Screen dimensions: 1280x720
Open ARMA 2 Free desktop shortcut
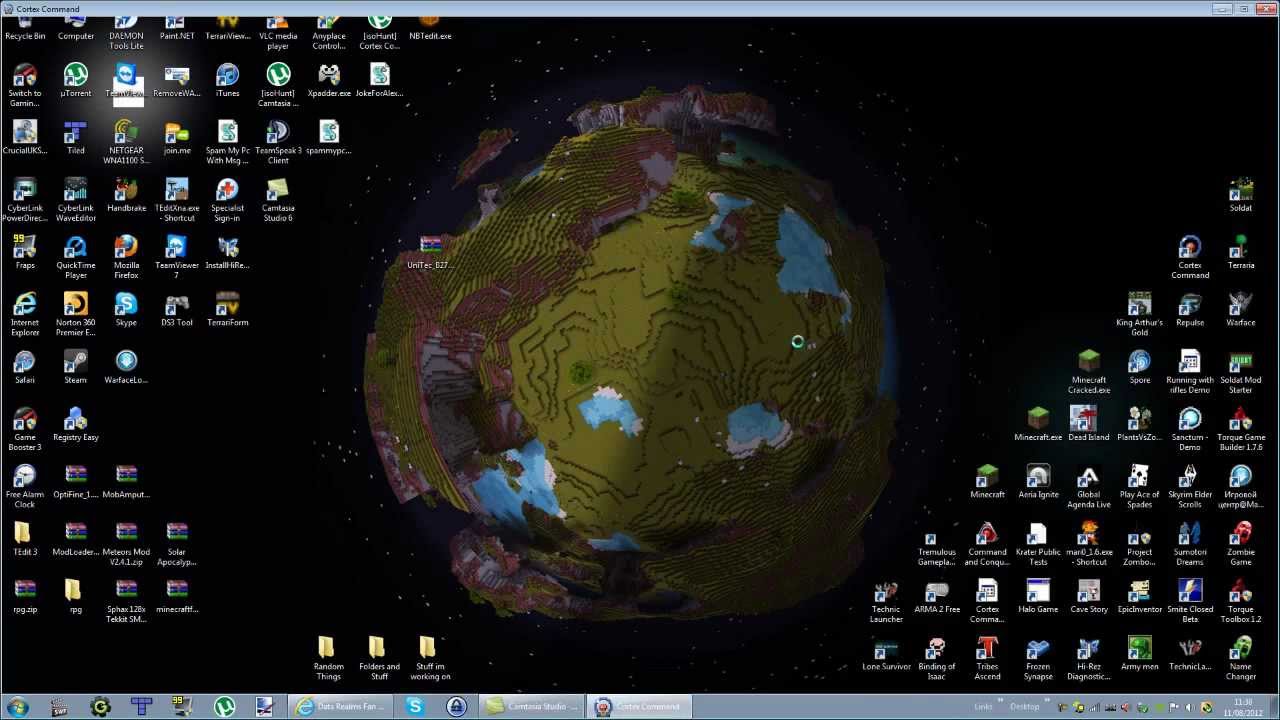pos(937,595)
